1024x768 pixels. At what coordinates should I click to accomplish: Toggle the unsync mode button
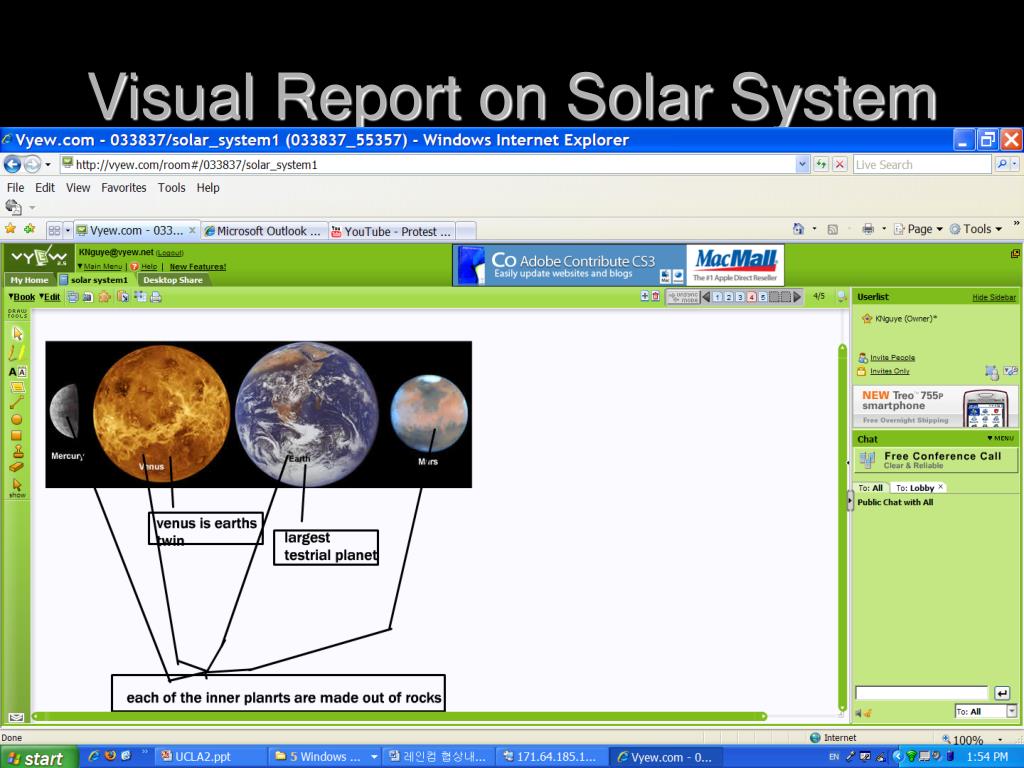click(x=683, y=296)
